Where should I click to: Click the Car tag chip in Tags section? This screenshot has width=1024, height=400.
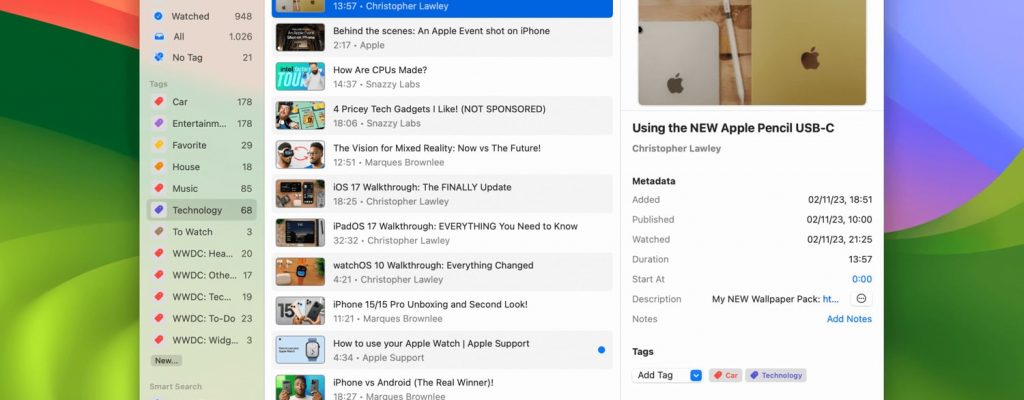pos(725,375)
